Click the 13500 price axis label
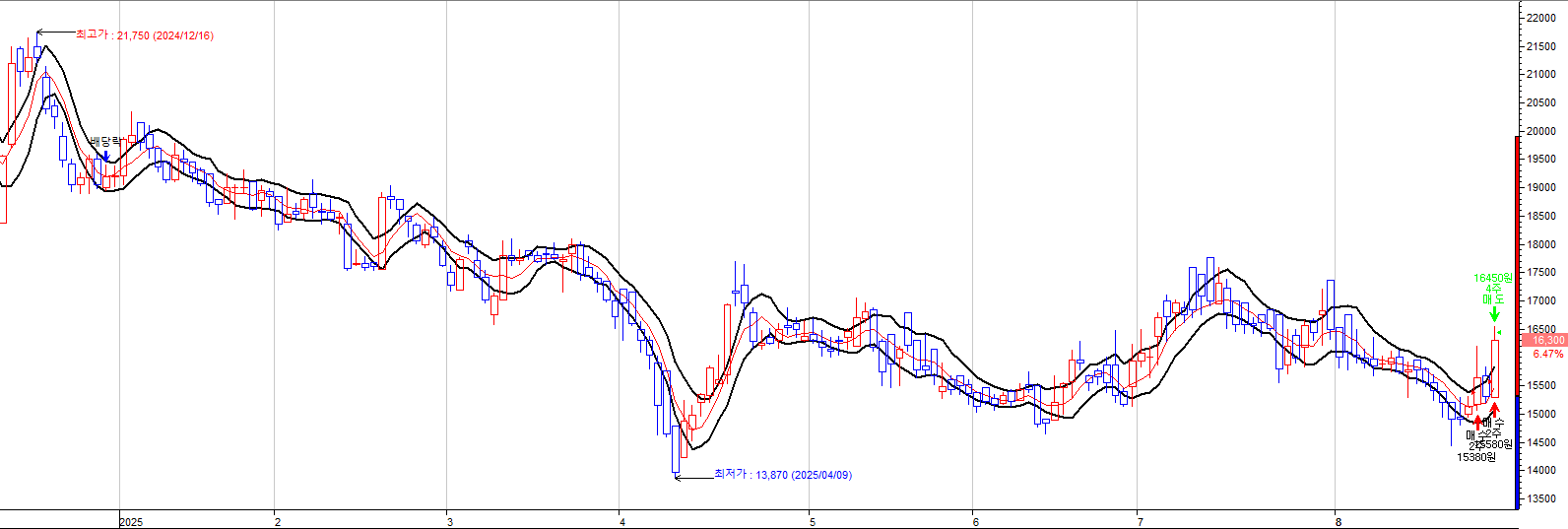Viewport: 1568px width, 529px height. (x=1541, y=498)
